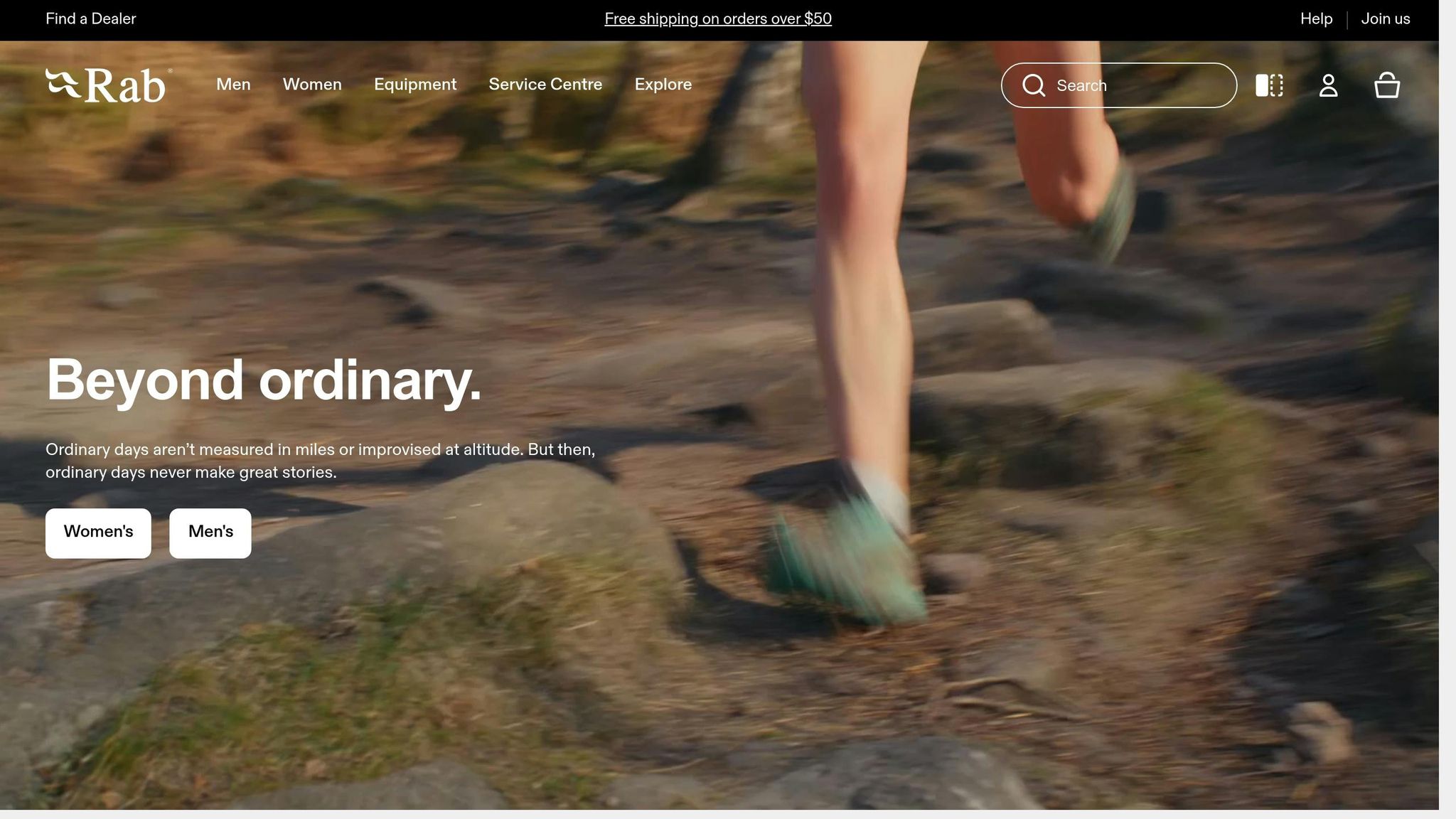The image size is (1456, 819).
Task: Expand the Service Centre menu
Action: click(x=545, y=85)
